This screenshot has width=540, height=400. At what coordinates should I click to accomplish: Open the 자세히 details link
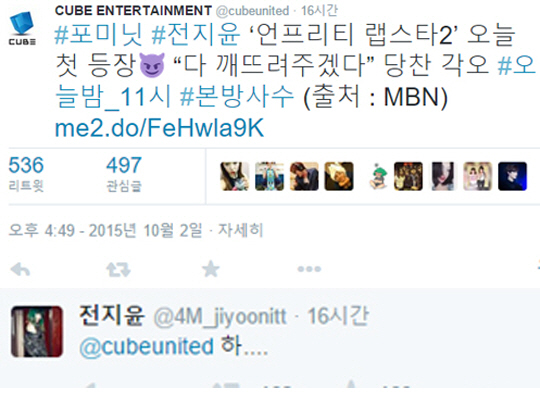tap(241, 230)
